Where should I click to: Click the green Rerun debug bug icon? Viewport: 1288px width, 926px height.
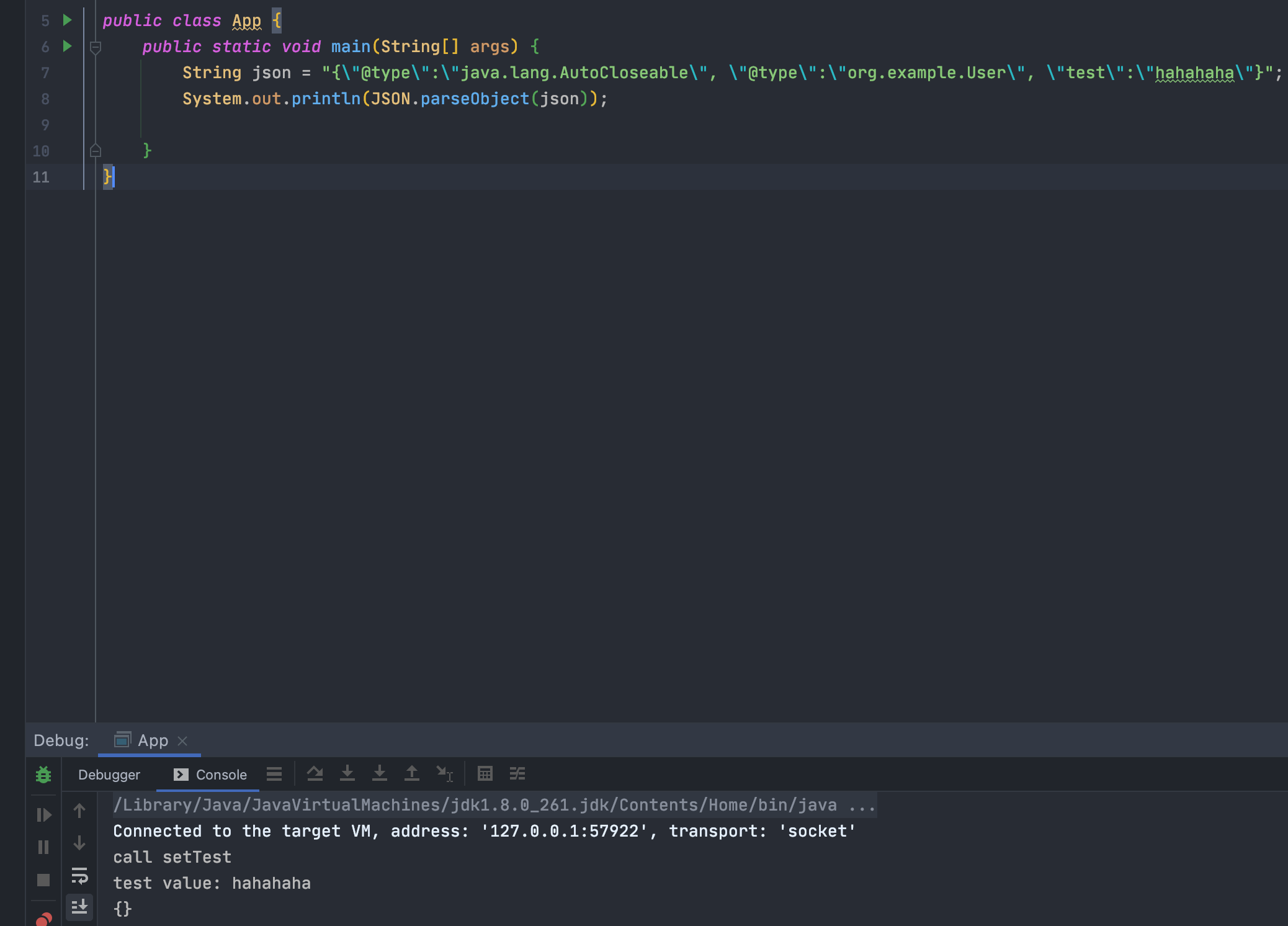coord(43,775)
